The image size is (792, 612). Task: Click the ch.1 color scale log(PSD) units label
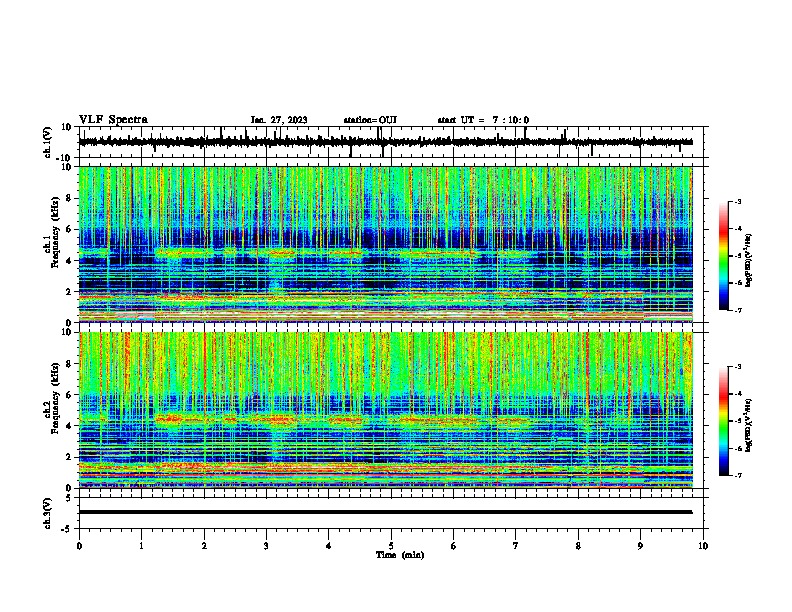(749, 261)
